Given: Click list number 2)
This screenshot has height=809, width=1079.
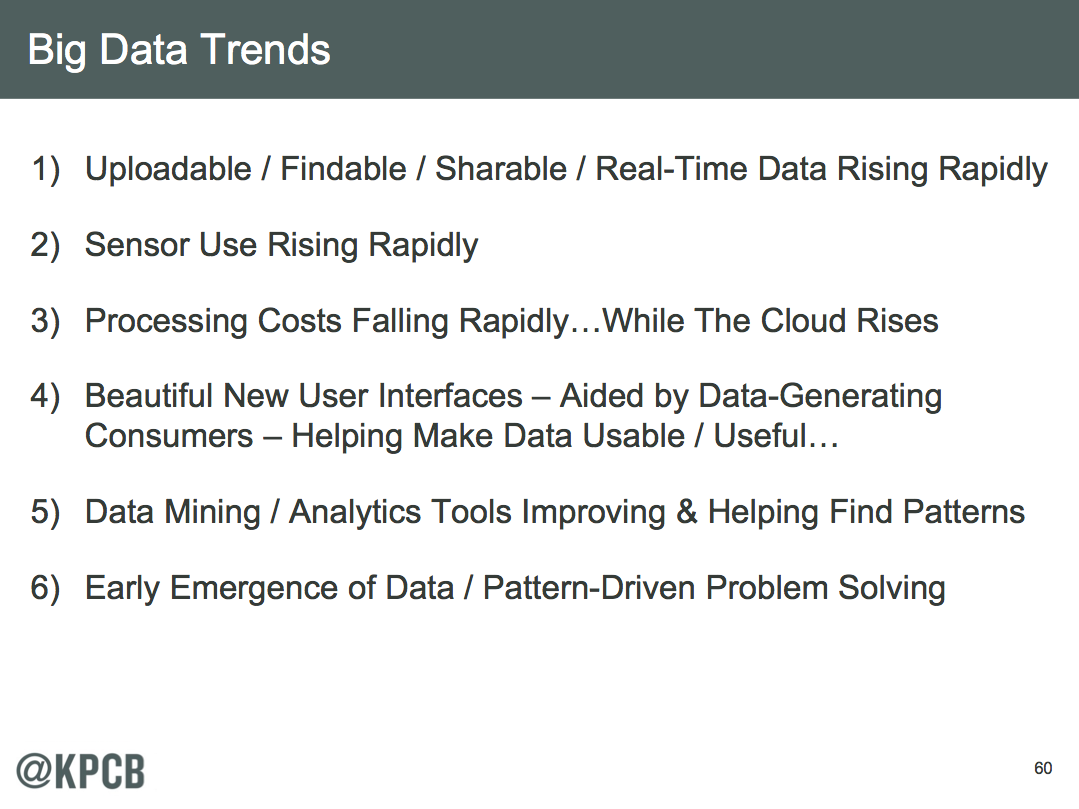Looking at the screenshot, I should click(x=45, y=246).
